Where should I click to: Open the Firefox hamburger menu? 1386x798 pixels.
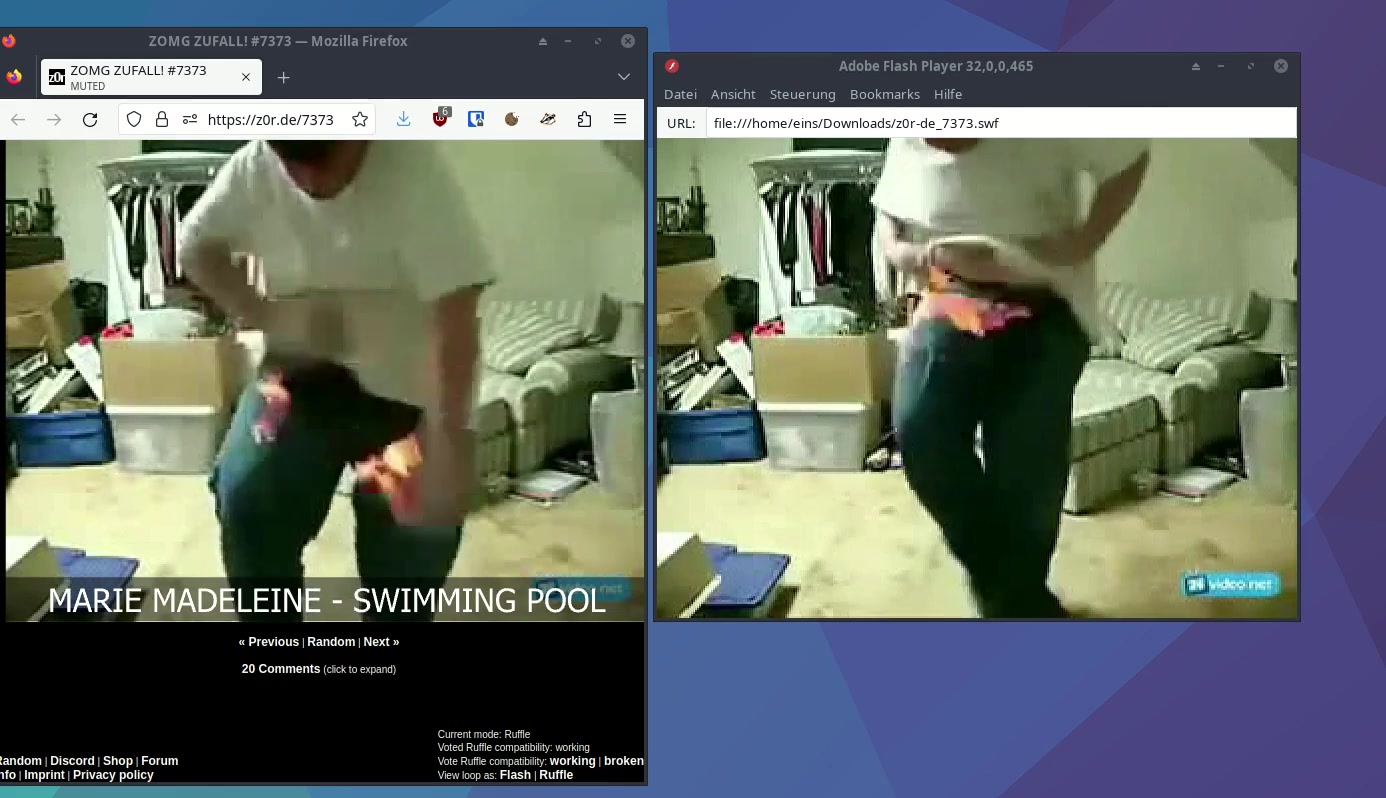620,119
